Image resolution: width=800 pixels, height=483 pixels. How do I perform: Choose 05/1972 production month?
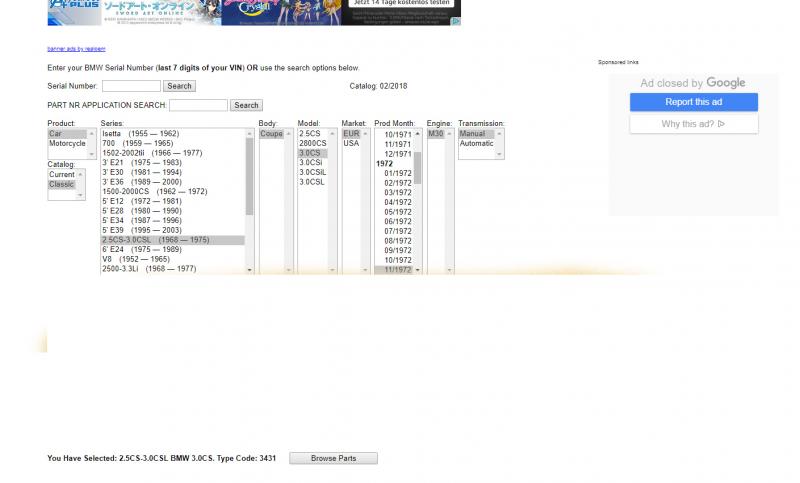tap(398, 212)
